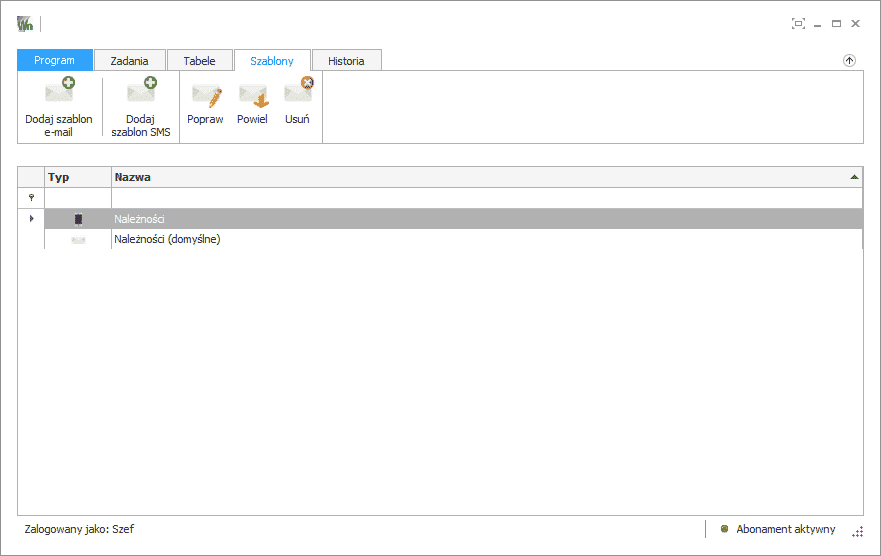Toggle the Nazwa sort direction arrow

(854, 177)
